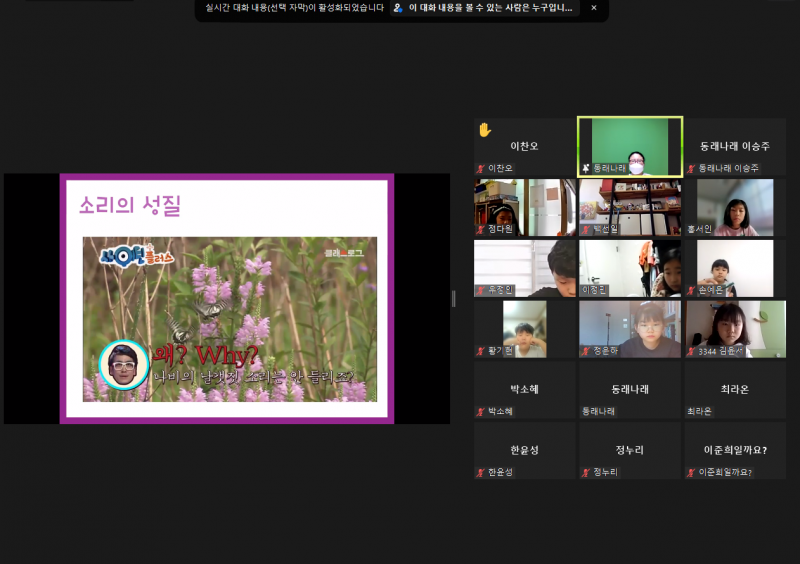The image size is (800, 564).
Task: Click the muted mic icon beside 이준희일까요?
Action: point(691,473)
